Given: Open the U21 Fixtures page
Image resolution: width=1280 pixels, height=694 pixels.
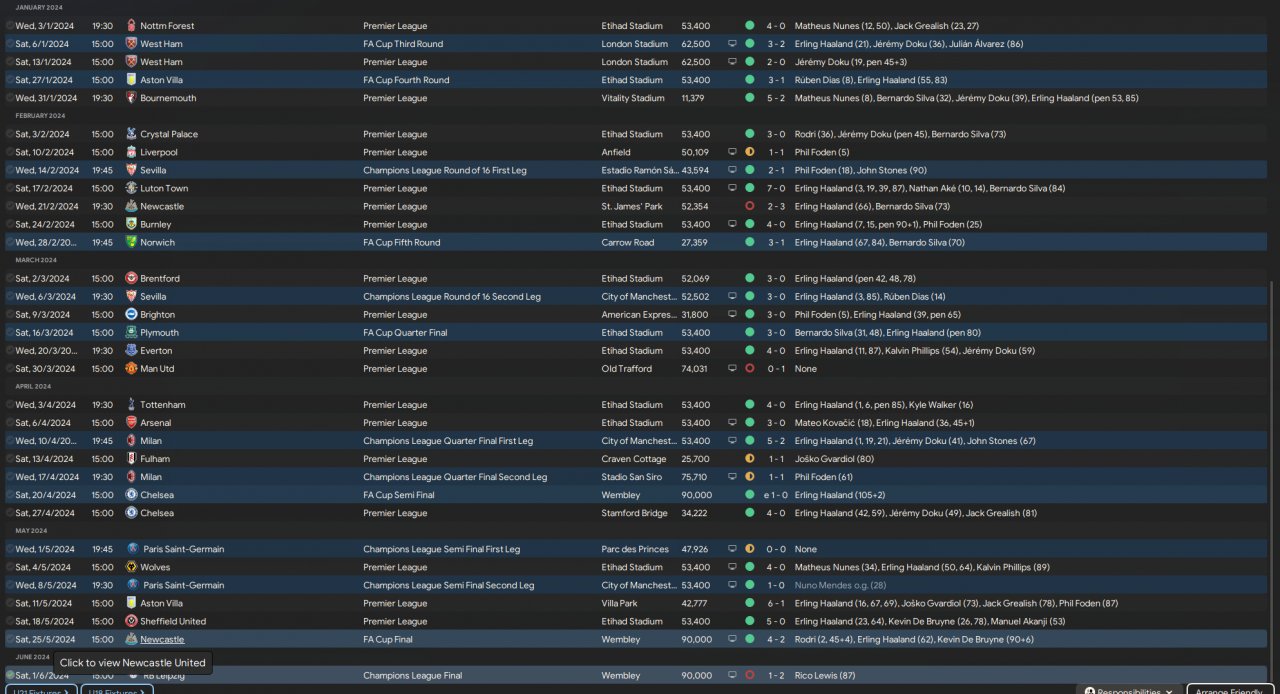Looking at the screenshot, I should click(41, 690).
